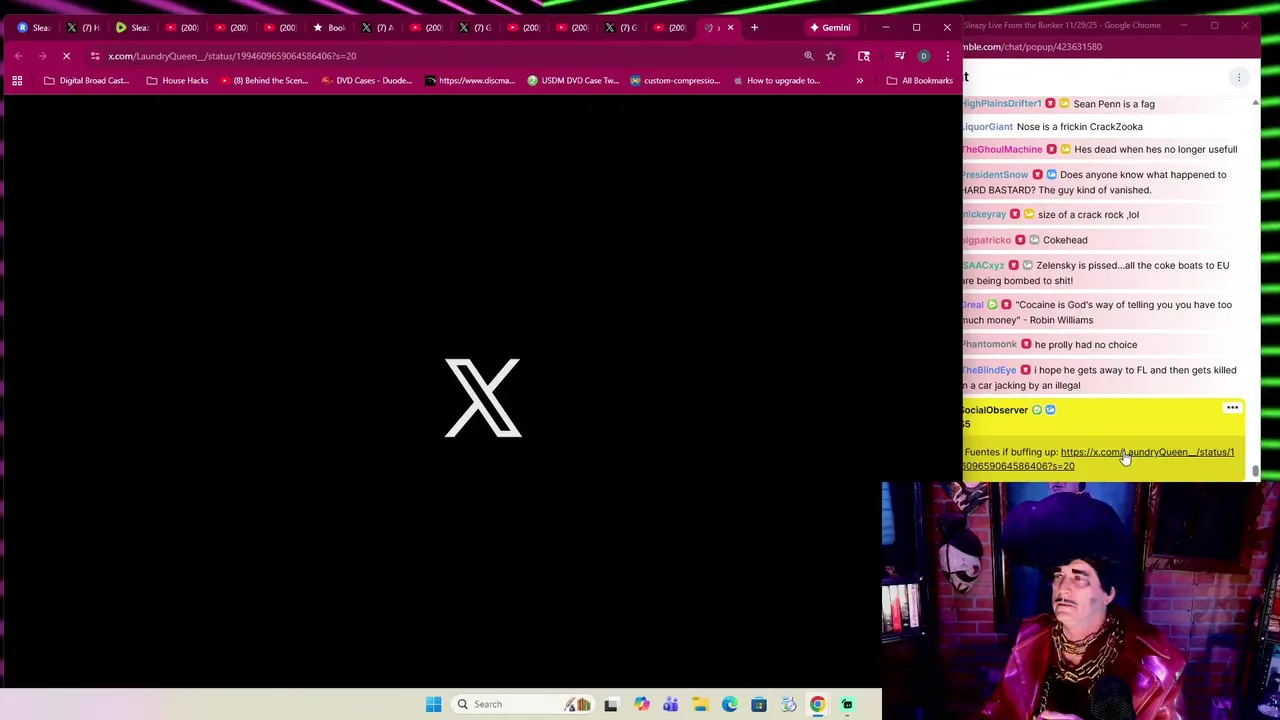Click the webcam video thumbnail

[1081, 601]
